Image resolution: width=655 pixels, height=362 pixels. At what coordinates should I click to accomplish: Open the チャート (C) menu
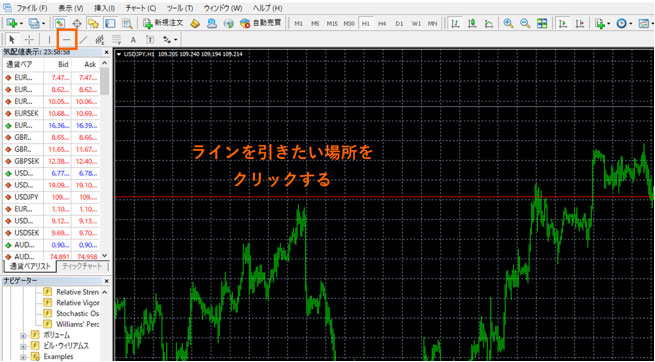(140, 8)
